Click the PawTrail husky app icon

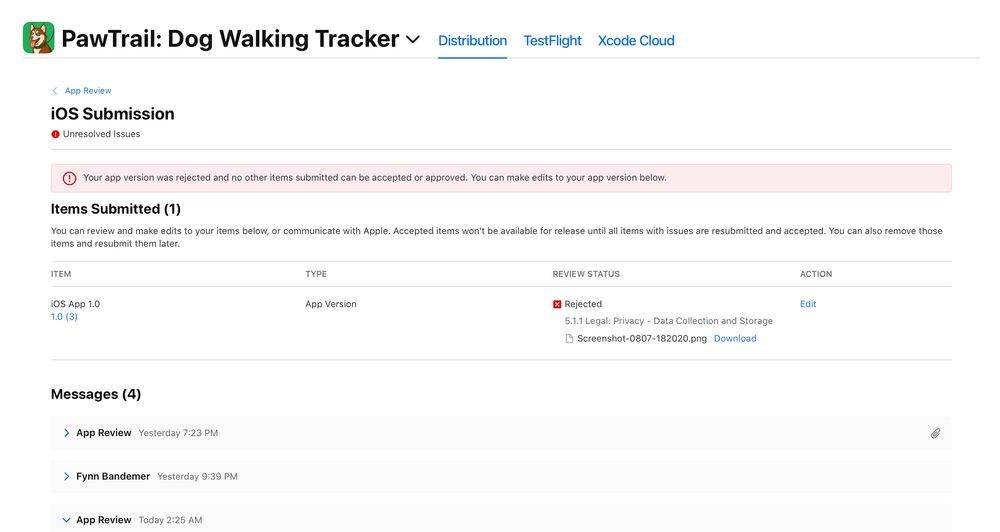(x=38, y=38)
